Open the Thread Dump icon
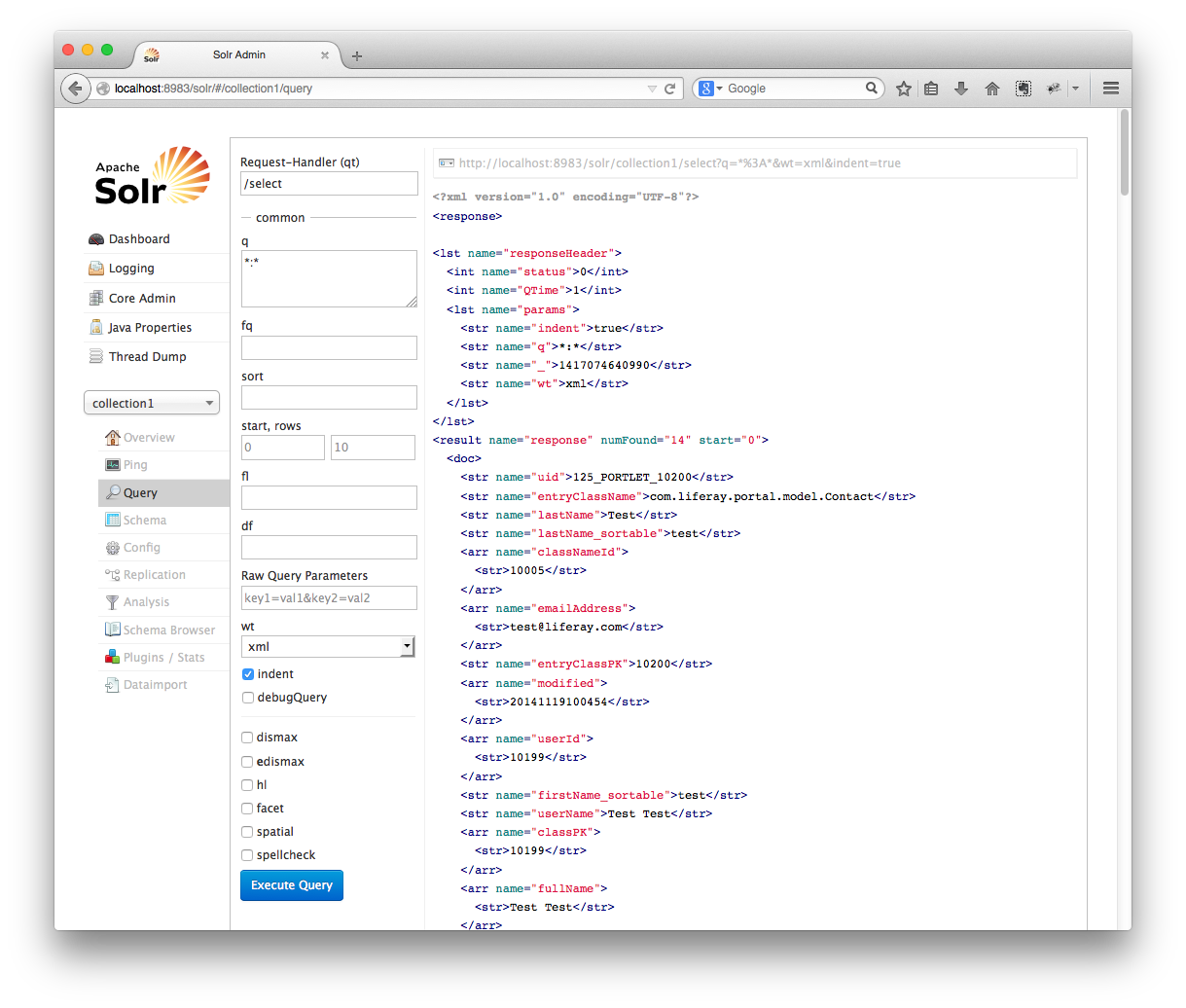The width and height of the screenshot is (1186, 1008). tap(96, 357)
